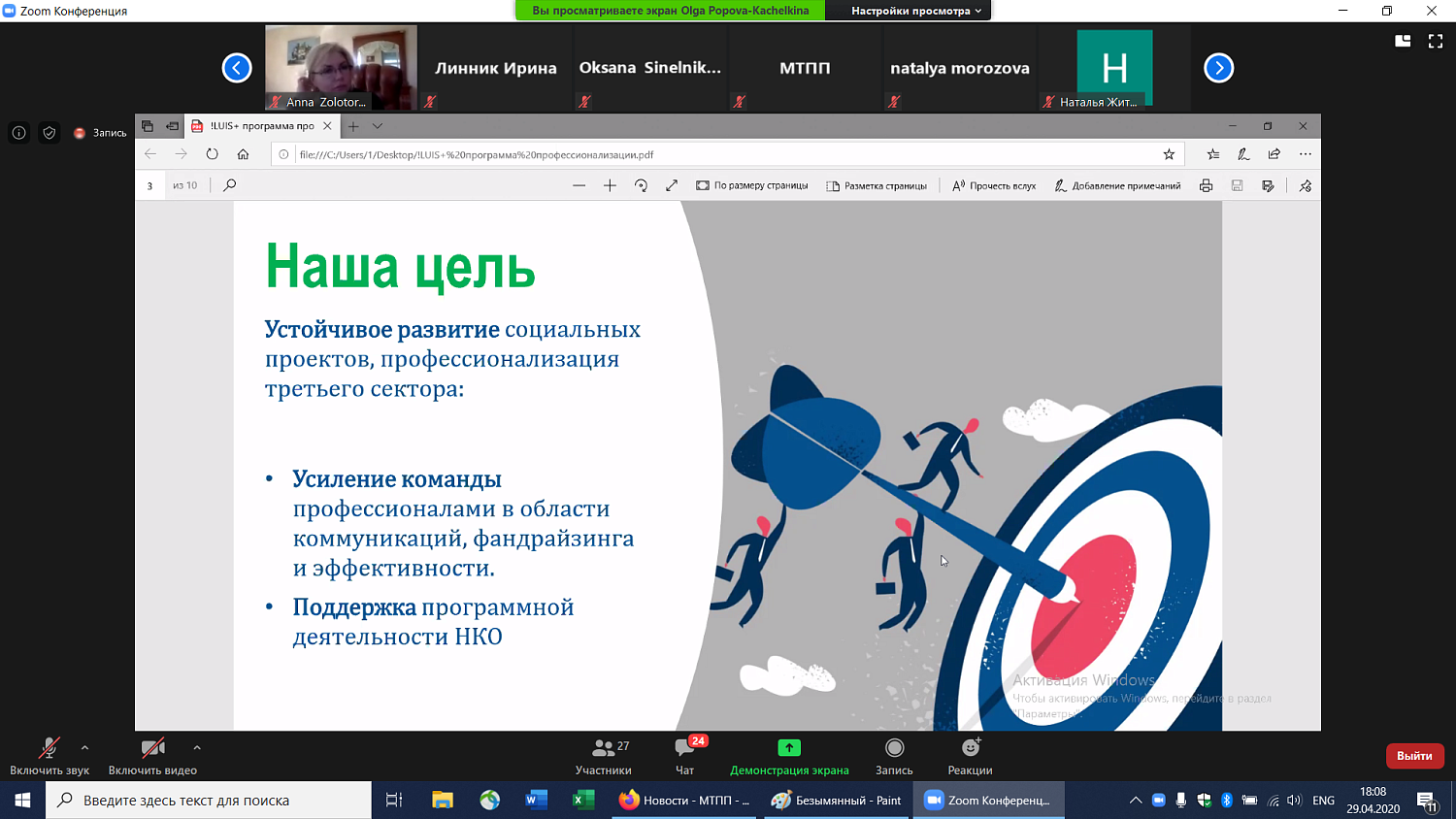Open Настройки просмотра dropdown

pos(916,11)
